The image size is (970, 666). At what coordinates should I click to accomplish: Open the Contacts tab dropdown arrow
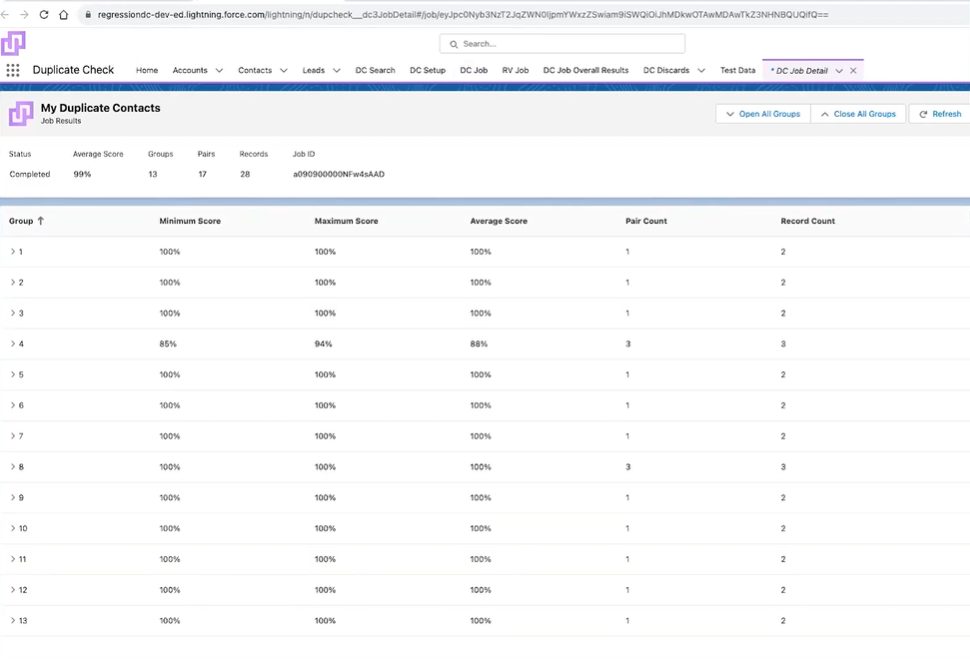(x=284, y=70)
